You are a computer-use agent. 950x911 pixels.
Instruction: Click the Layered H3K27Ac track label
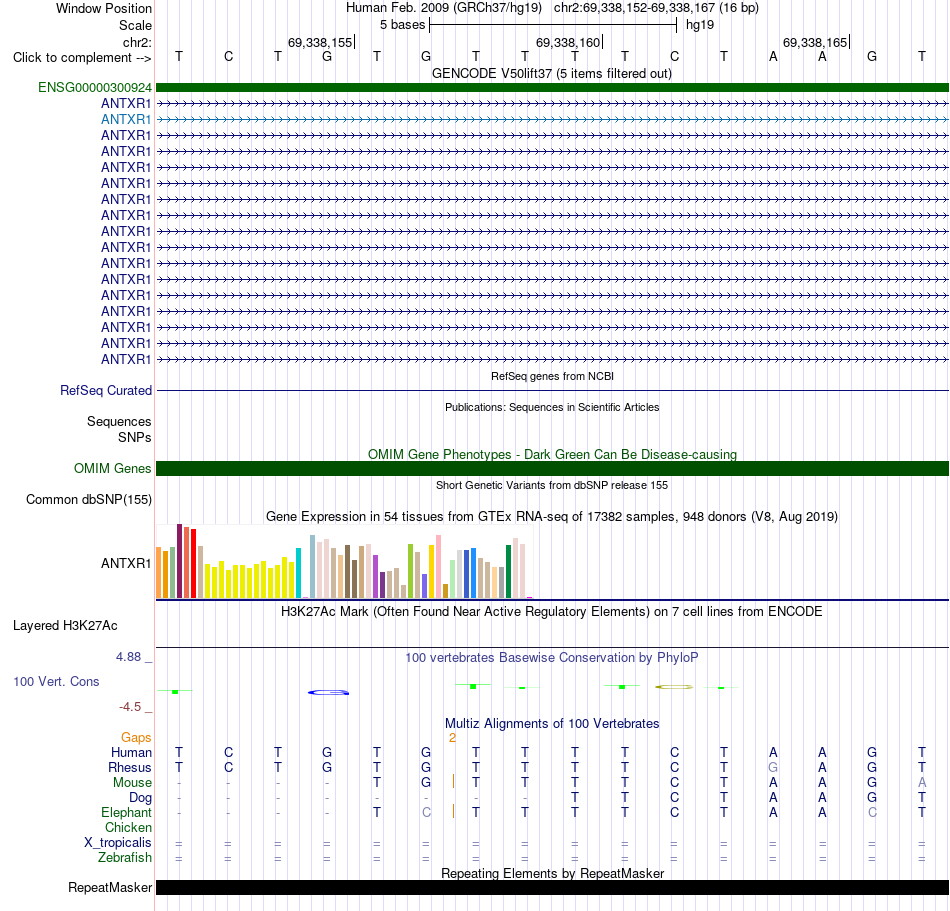[65, 626]
